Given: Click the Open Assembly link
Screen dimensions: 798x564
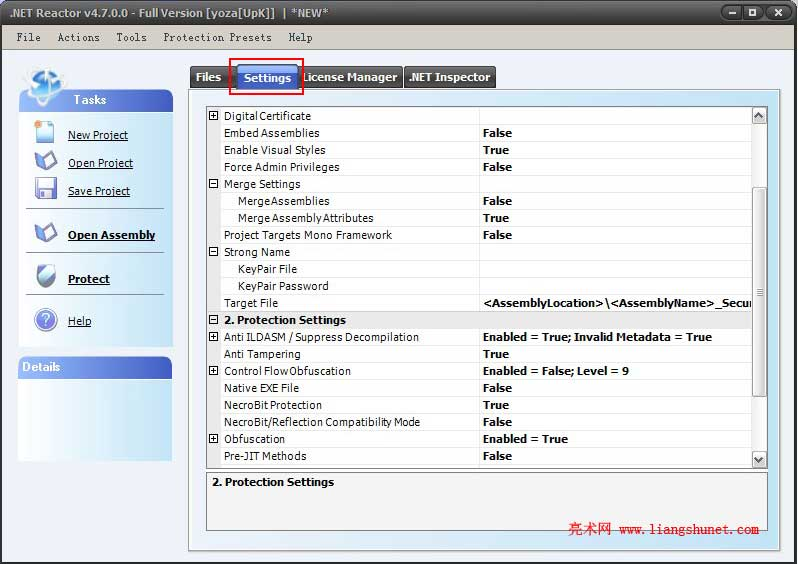Looking at the screenshot, I should coord(111,235).
